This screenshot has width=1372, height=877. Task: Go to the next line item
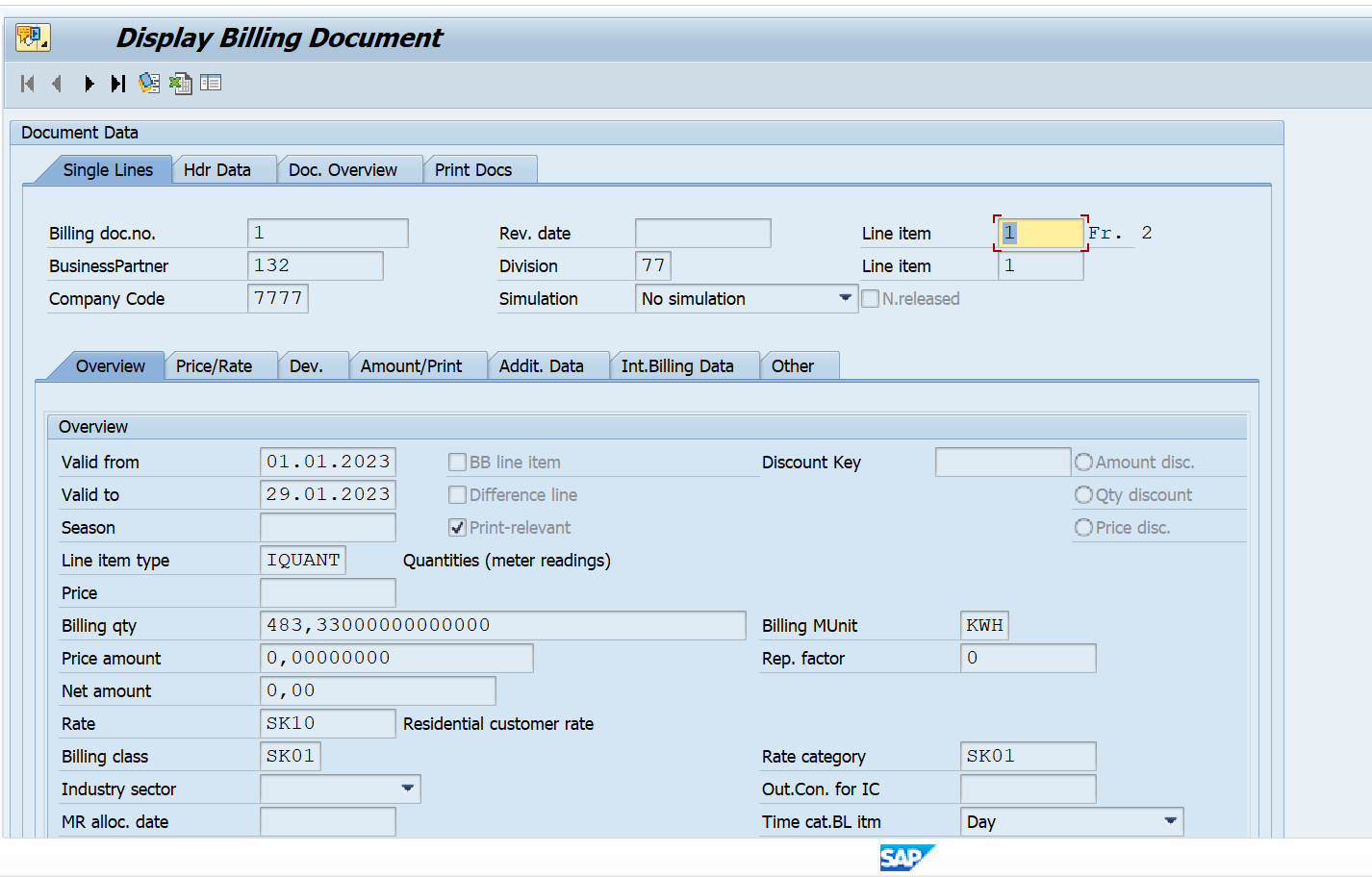pyautogui.click(x=89, y=84)
